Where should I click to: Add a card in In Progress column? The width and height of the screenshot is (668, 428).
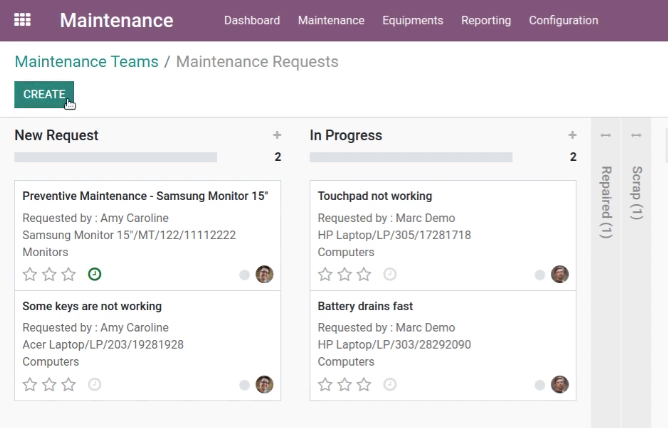tap(572, 135)
